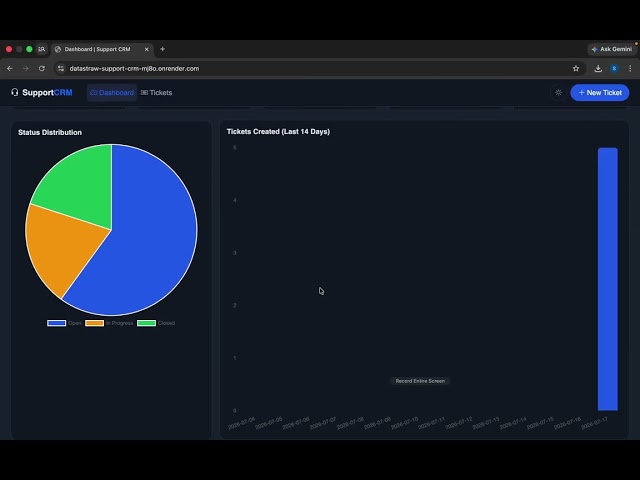Viewport: 640px width, 480px height.
Task: Click the blue bar for 2026-07-17
Action: point(608,279)
